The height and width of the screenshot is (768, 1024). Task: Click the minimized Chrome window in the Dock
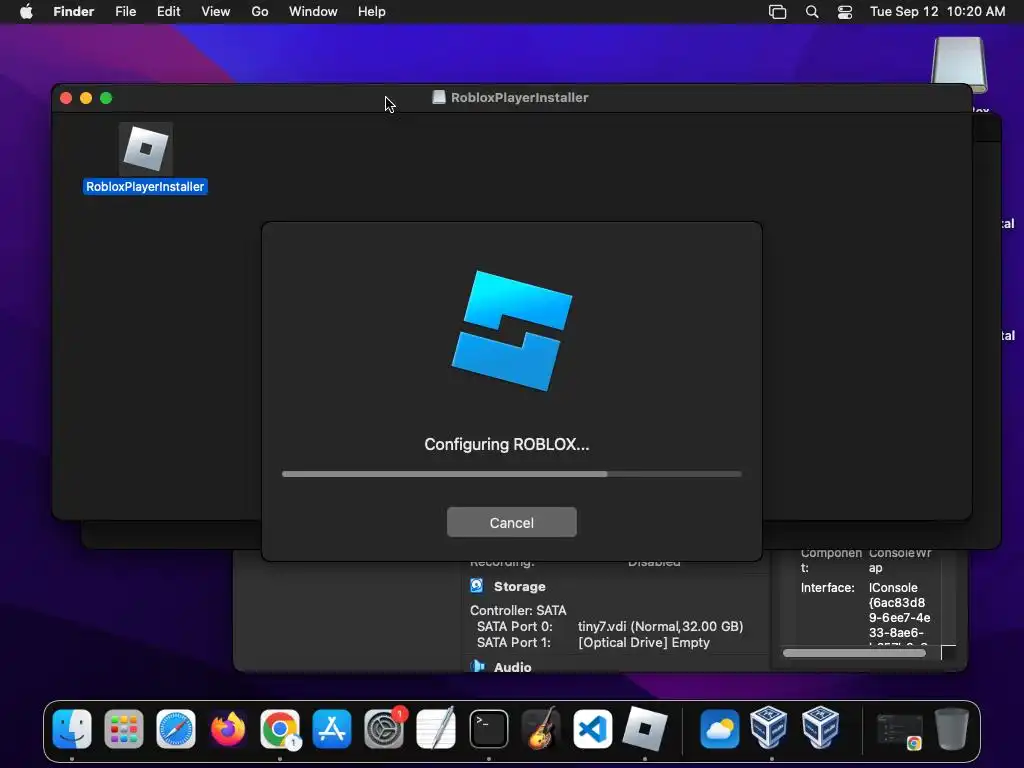(899, 729)
